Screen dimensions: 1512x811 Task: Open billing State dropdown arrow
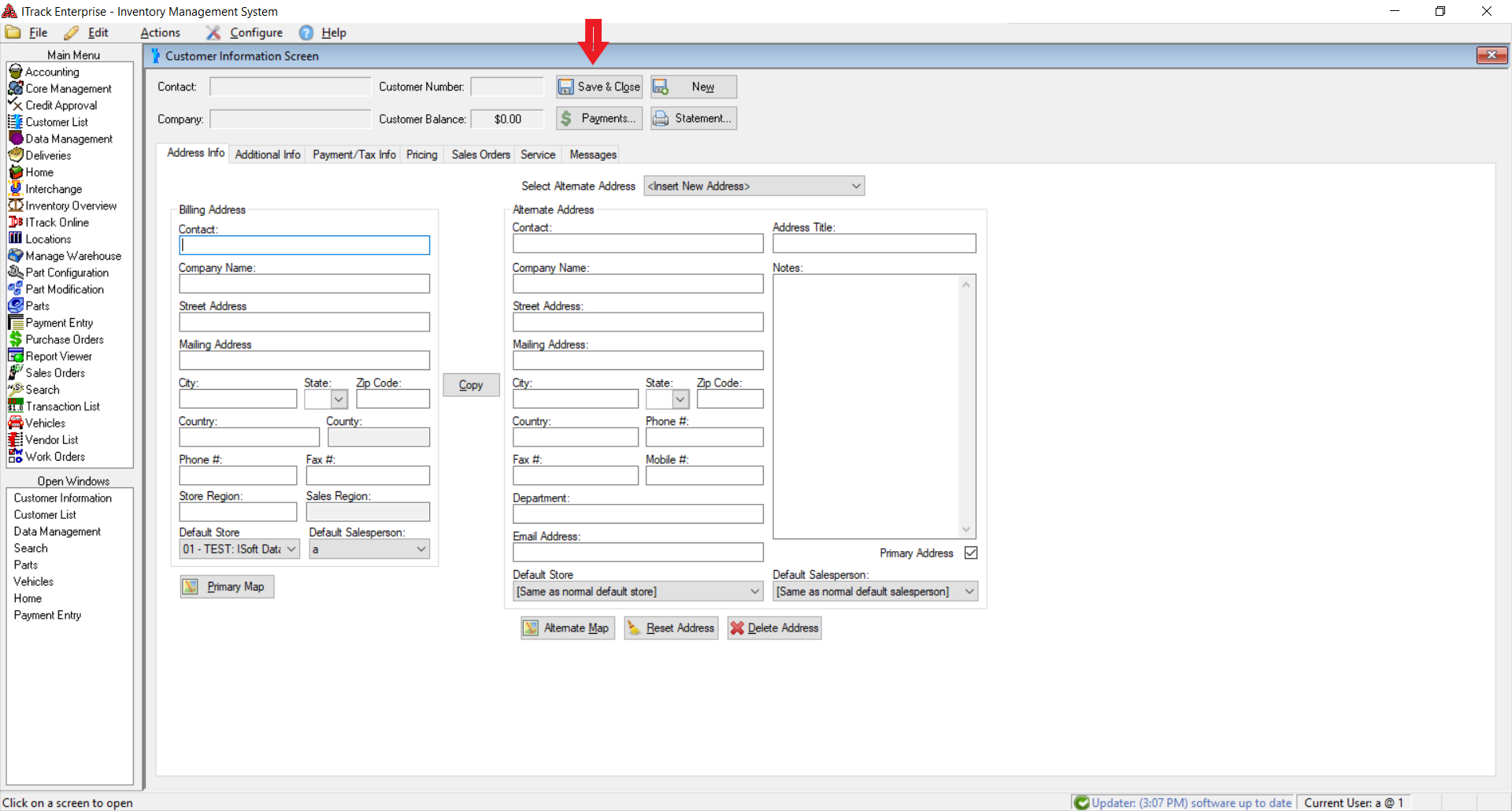point(339,399)
